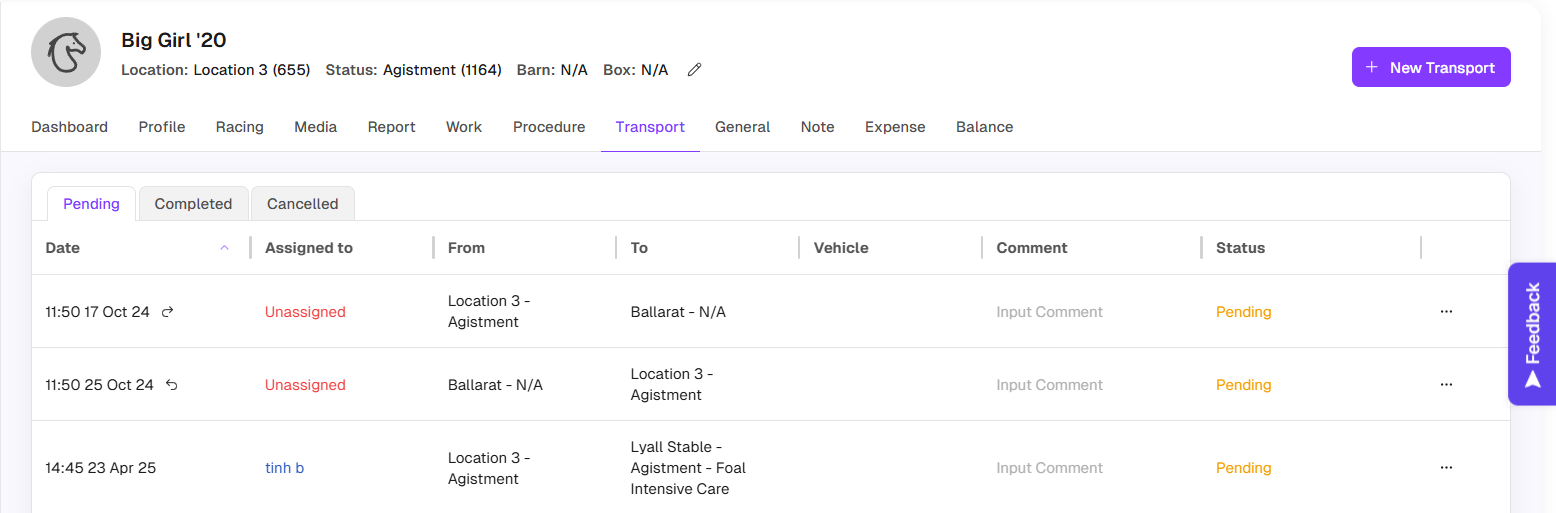This screenshot has width=1556, height=513.
Task: Sort by Date using the column arrow
Action: pos(224,248)
